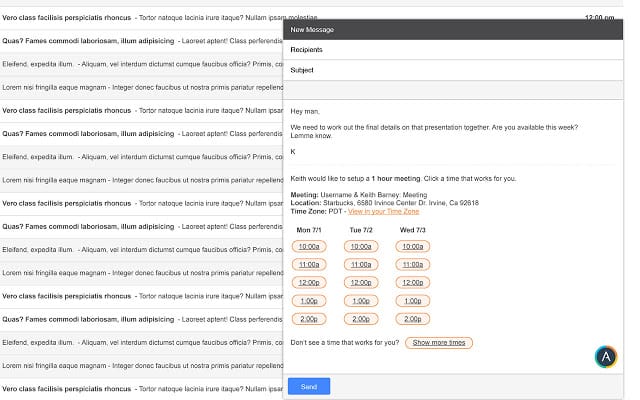Pick 12:00p under Mon 7/1
The image size is (640, 400).
tap(309, 282)
